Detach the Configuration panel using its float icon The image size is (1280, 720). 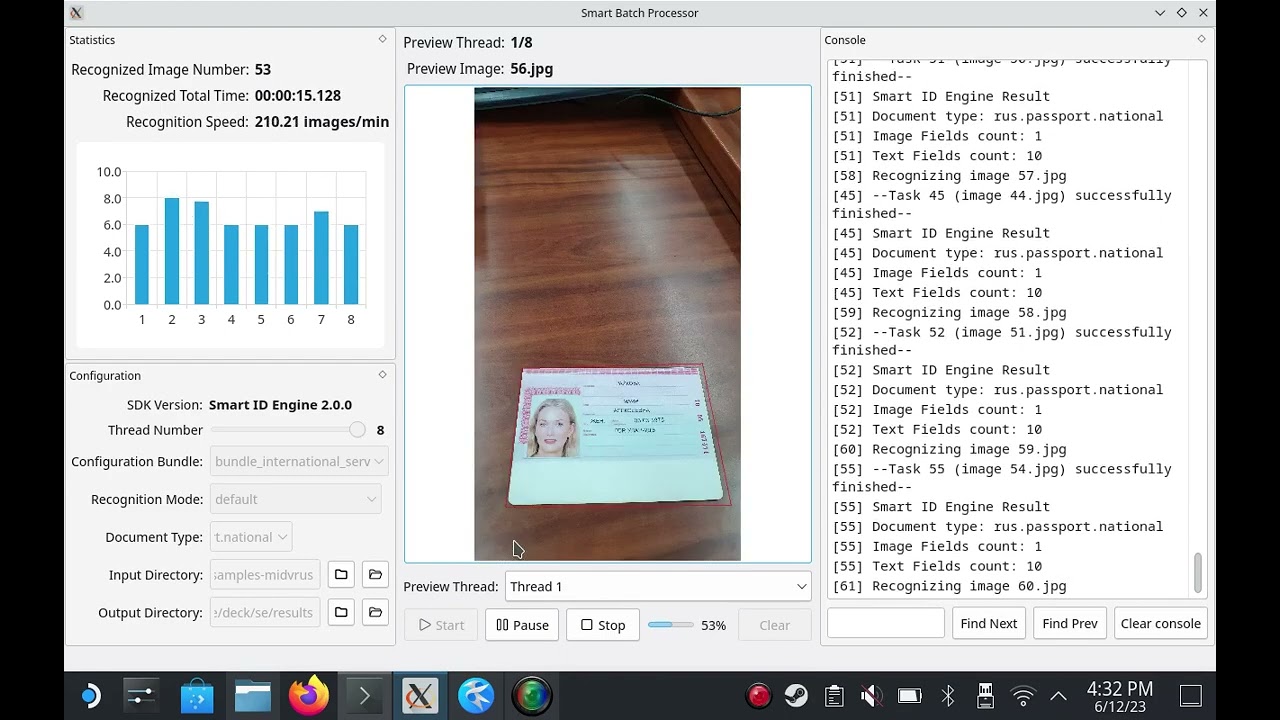click(382, 375)
